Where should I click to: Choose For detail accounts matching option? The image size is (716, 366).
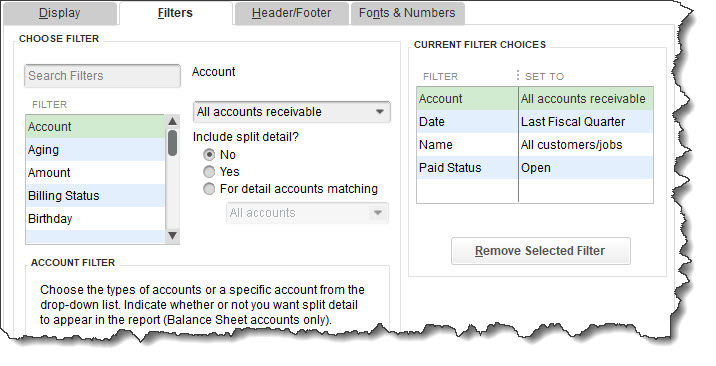(209, 188)
